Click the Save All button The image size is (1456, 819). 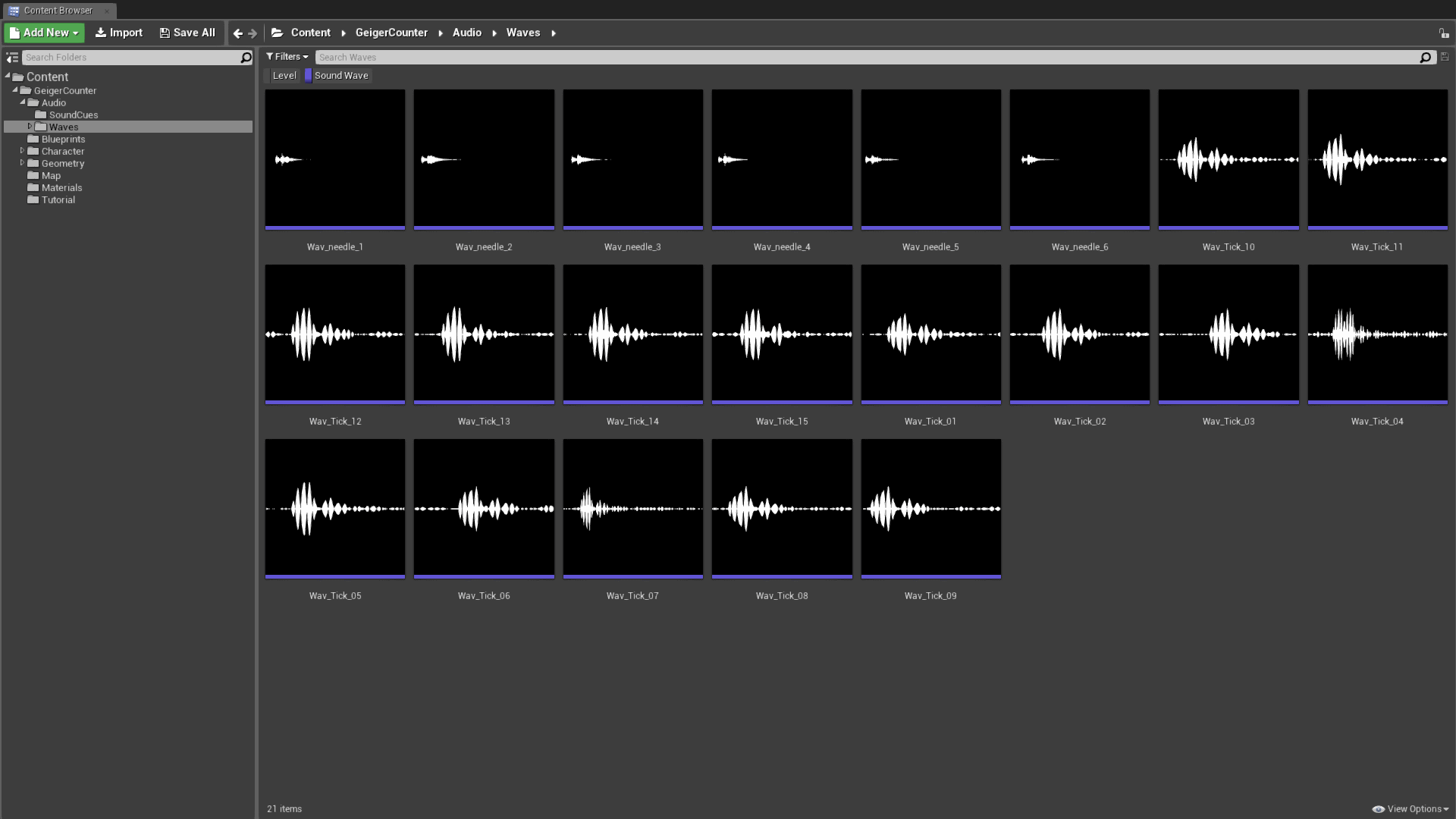187,33
